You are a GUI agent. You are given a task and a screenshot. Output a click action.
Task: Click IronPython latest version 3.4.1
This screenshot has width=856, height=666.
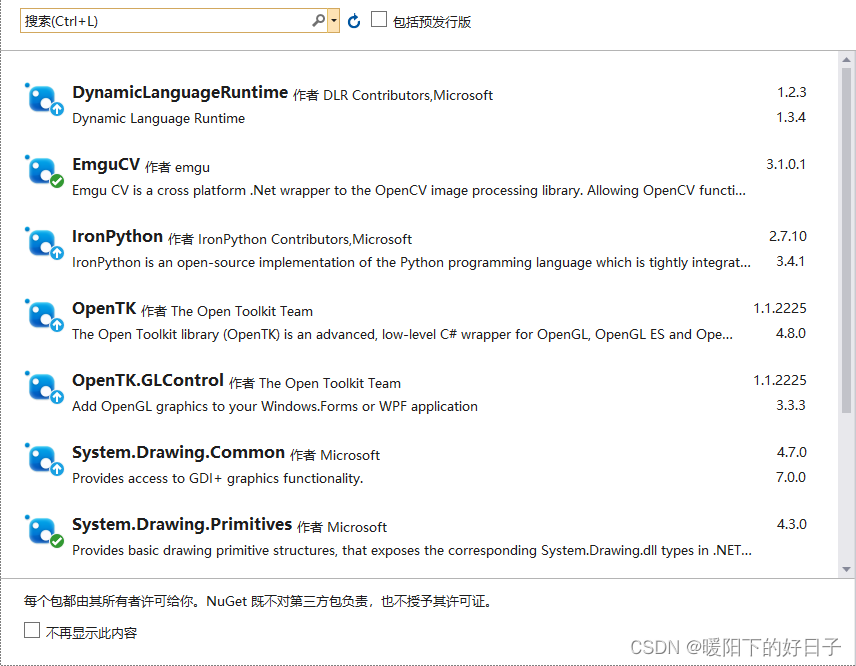pyautogui.click(x=791, y=261)
